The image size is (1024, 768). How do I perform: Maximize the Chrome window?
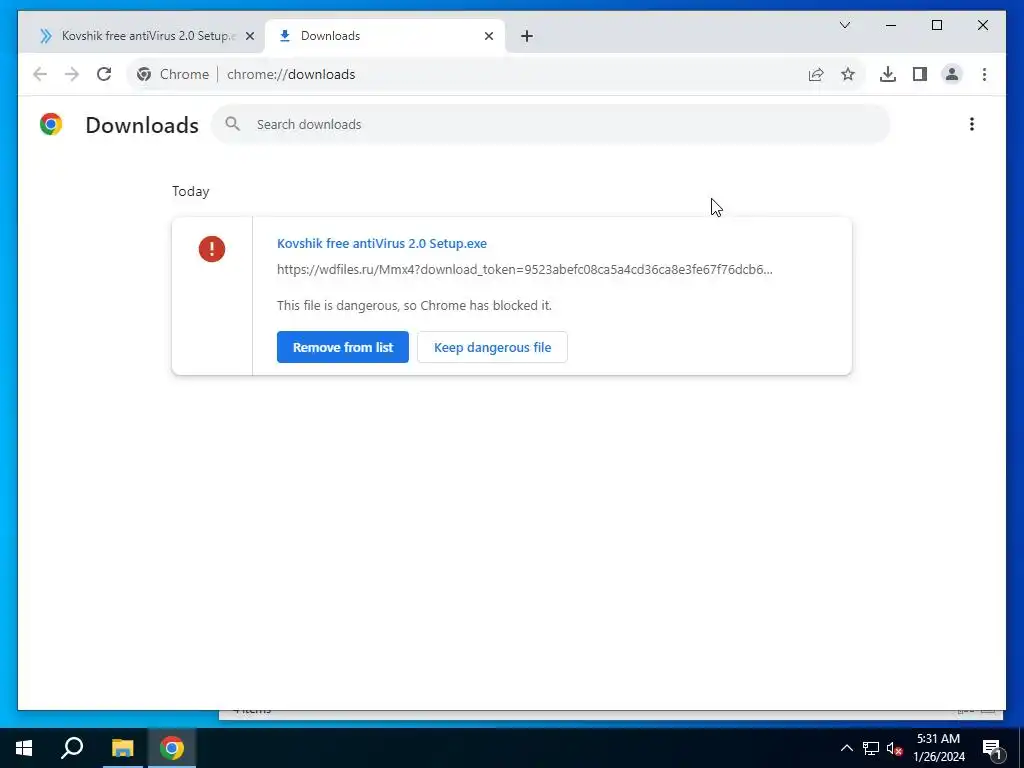(936, 25)
